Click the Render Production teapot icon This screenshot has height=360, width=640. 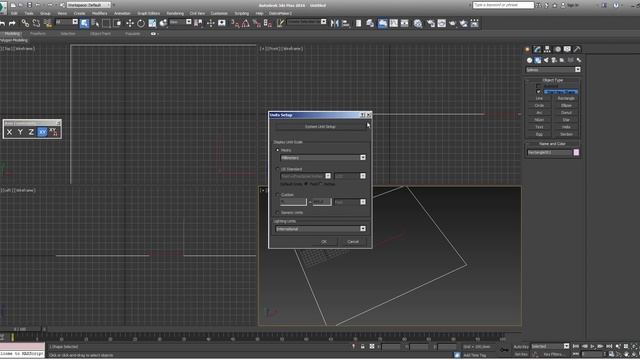(x=464, y=23)
